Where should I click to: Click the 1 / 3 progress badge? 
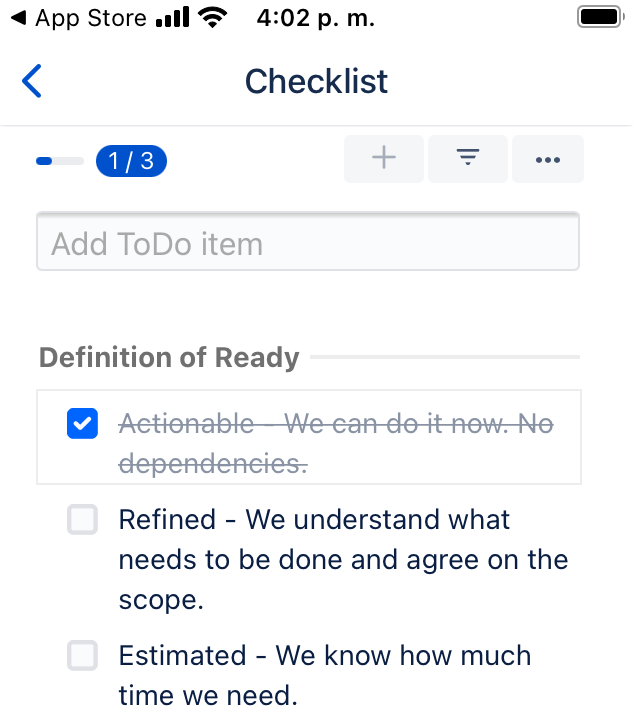click(x=131, y=160)
